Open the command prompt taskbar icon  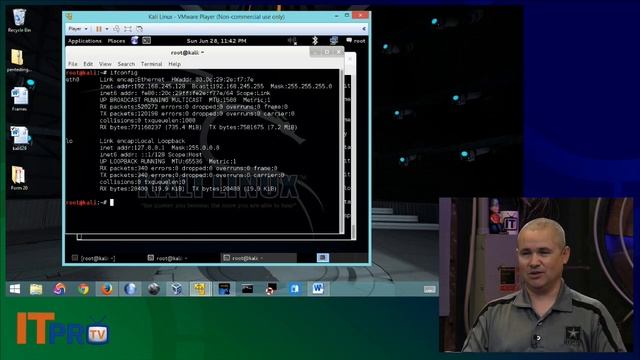(247, 289)
